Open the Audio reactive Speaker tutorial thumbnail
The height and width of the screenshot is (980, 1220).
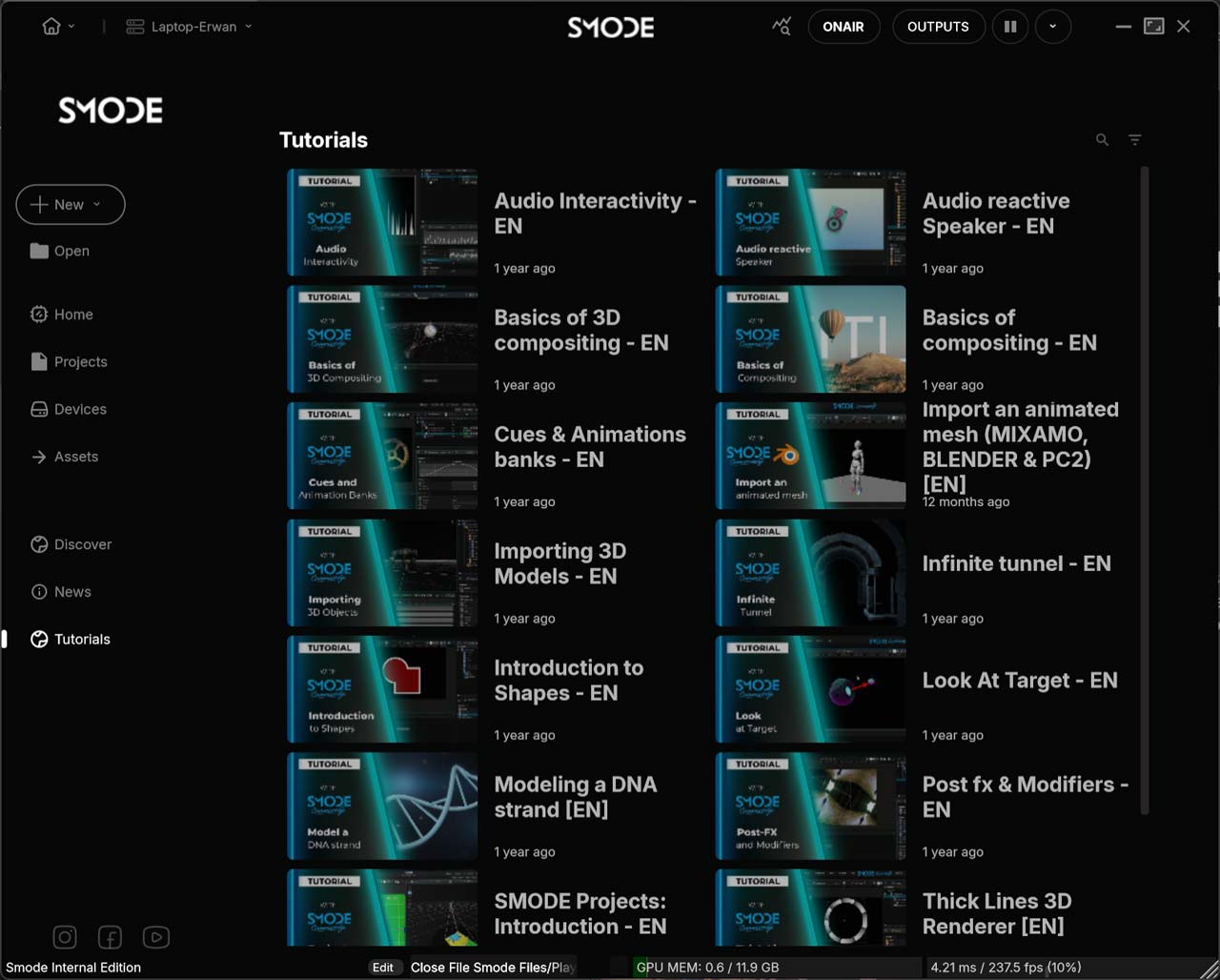pyautogui.click(x=811, y=222)
